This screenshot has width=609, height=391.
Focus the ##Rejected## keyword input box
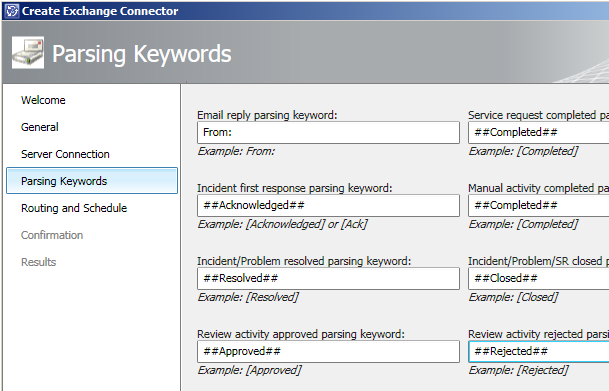[539, 351]
